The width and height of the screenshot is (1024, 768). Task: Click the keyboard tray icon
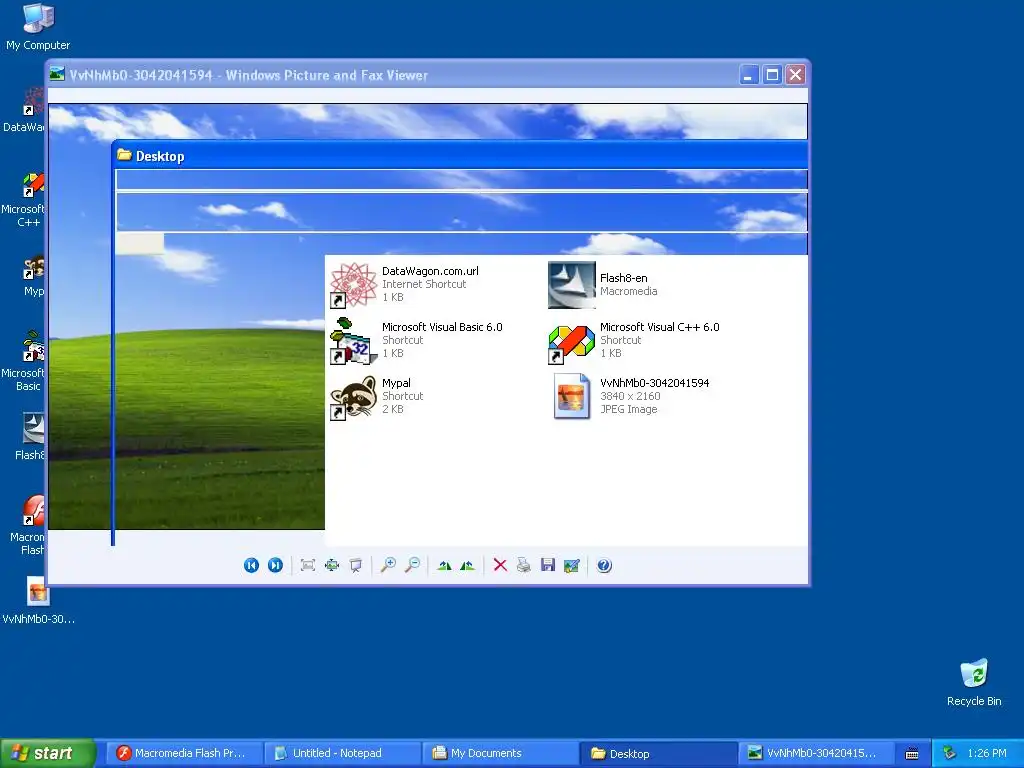click(912, 754)
